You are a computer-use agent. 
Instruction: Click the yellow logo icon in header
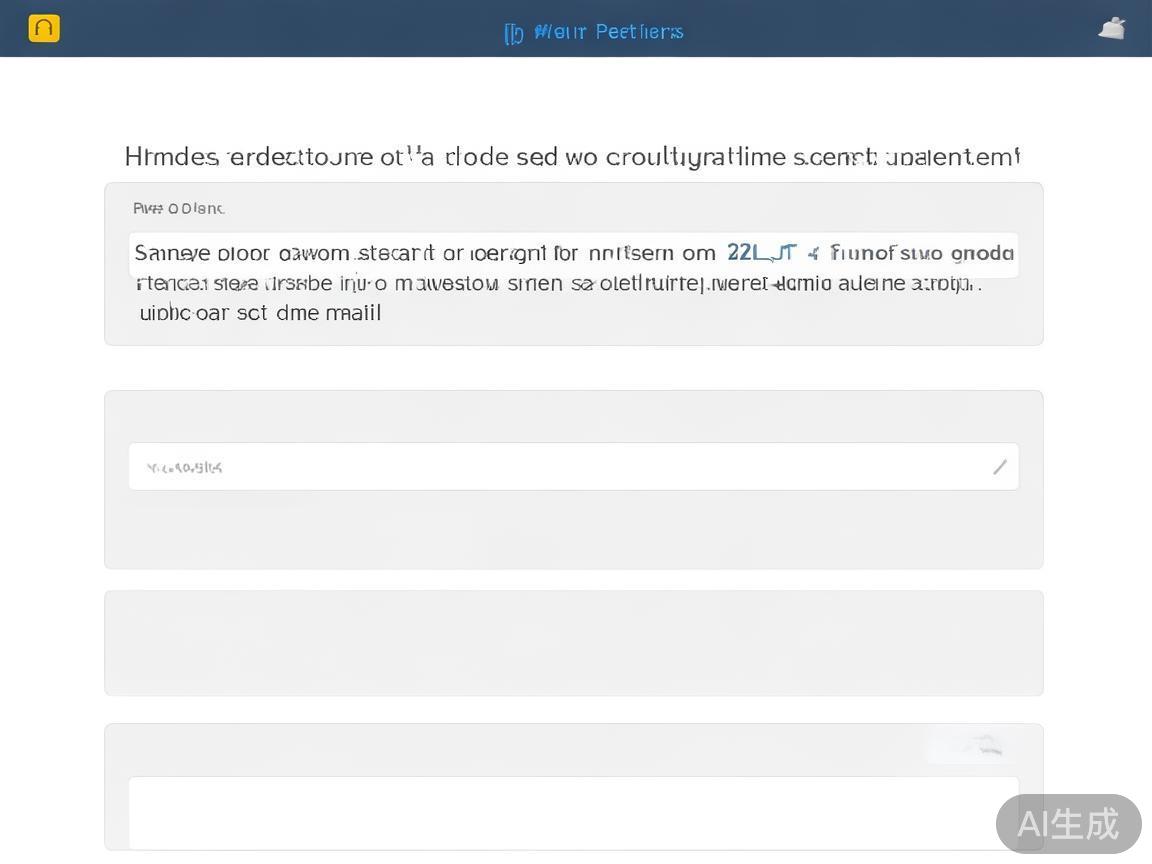[x=44, y=28]
